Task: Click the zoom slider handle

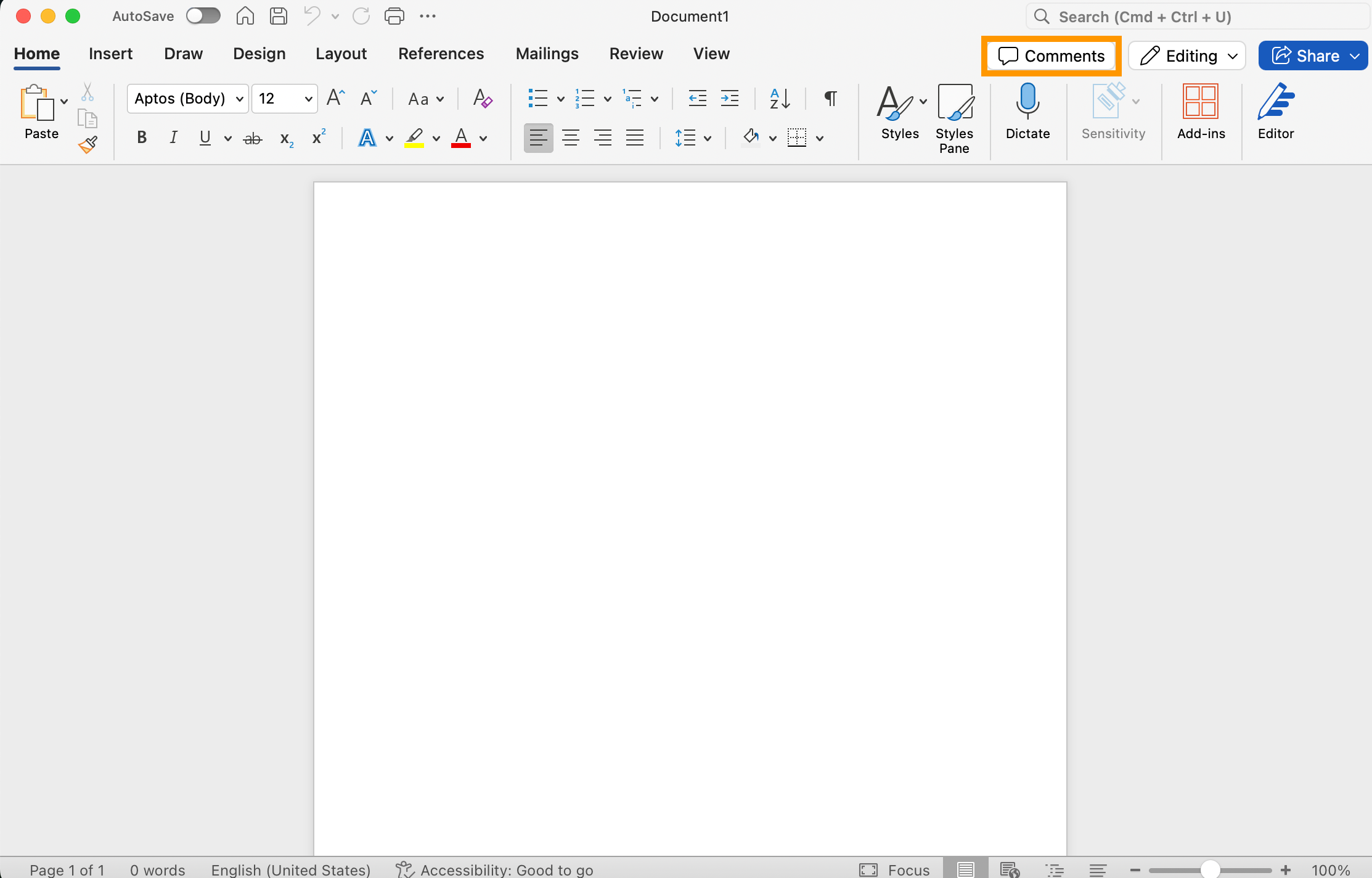Action: [1211, 869]
